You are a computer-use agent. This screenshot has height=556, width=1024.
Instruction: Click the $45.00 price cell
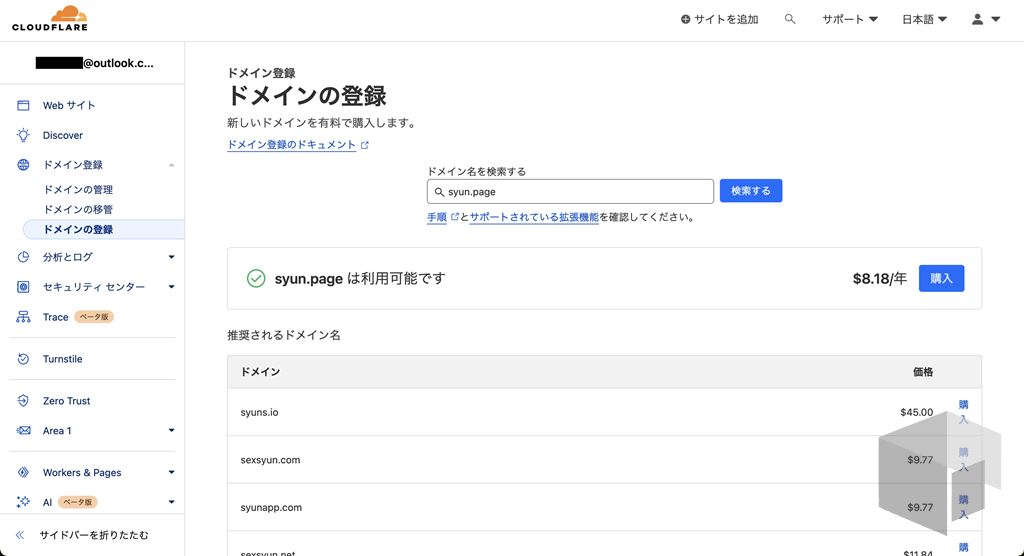pos(916,412)
